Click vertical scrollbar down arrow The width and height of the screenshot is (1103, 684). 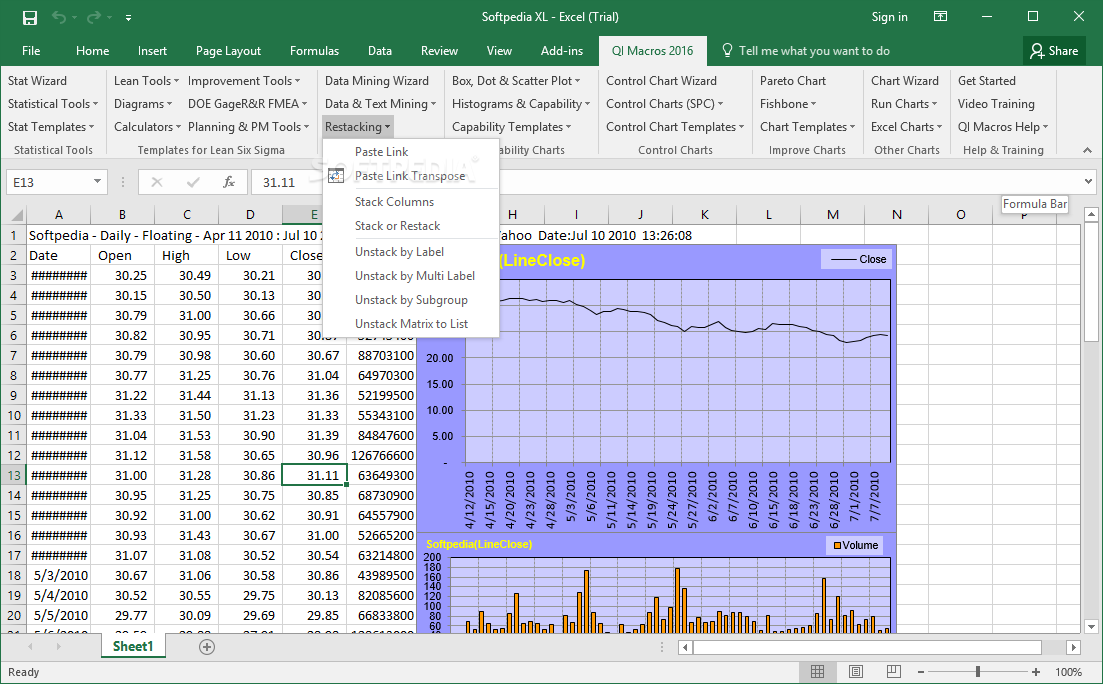[x=1091, y=626]
